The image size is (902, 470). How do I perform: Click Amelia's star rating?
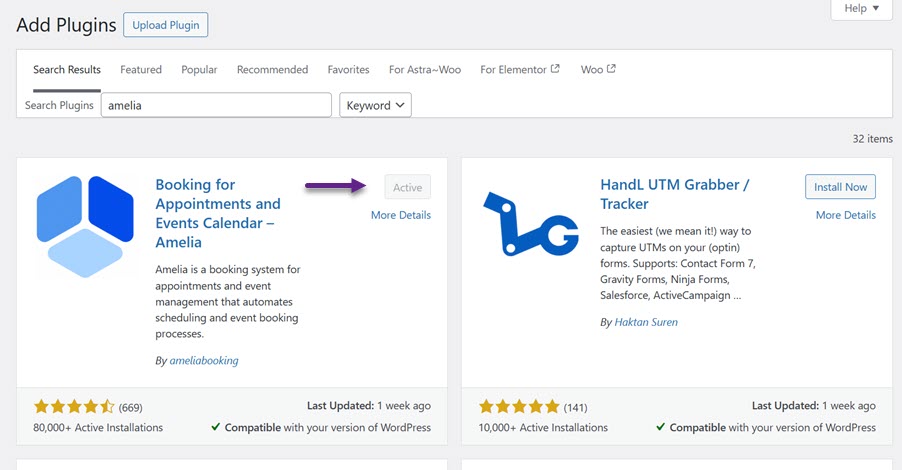click(x=74, y=407)
